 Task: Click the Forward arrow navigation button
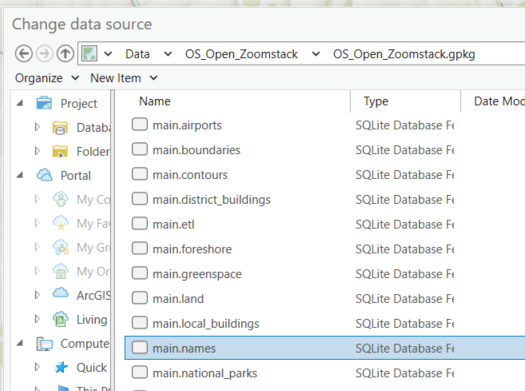point(44,54)
